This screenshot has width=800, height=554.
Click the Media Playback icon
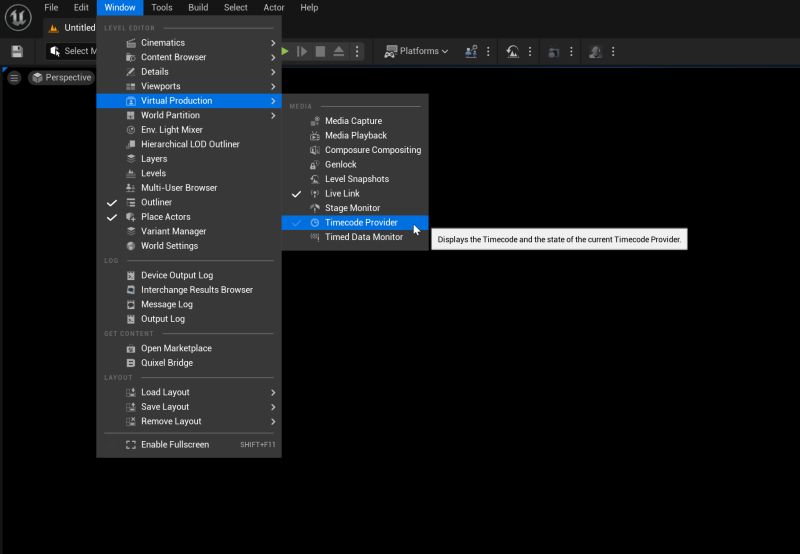click(x=315, y=136)
